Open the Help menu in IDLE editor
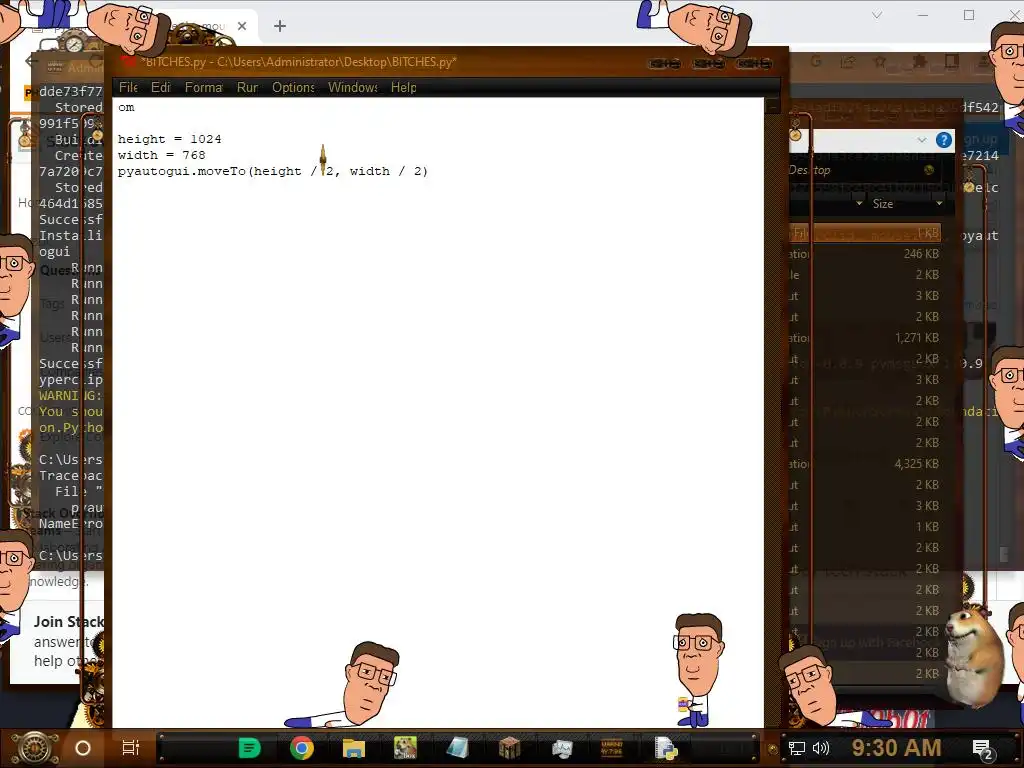The height and width of the screenshot is (768, 1024). click(x=404, y=87)
